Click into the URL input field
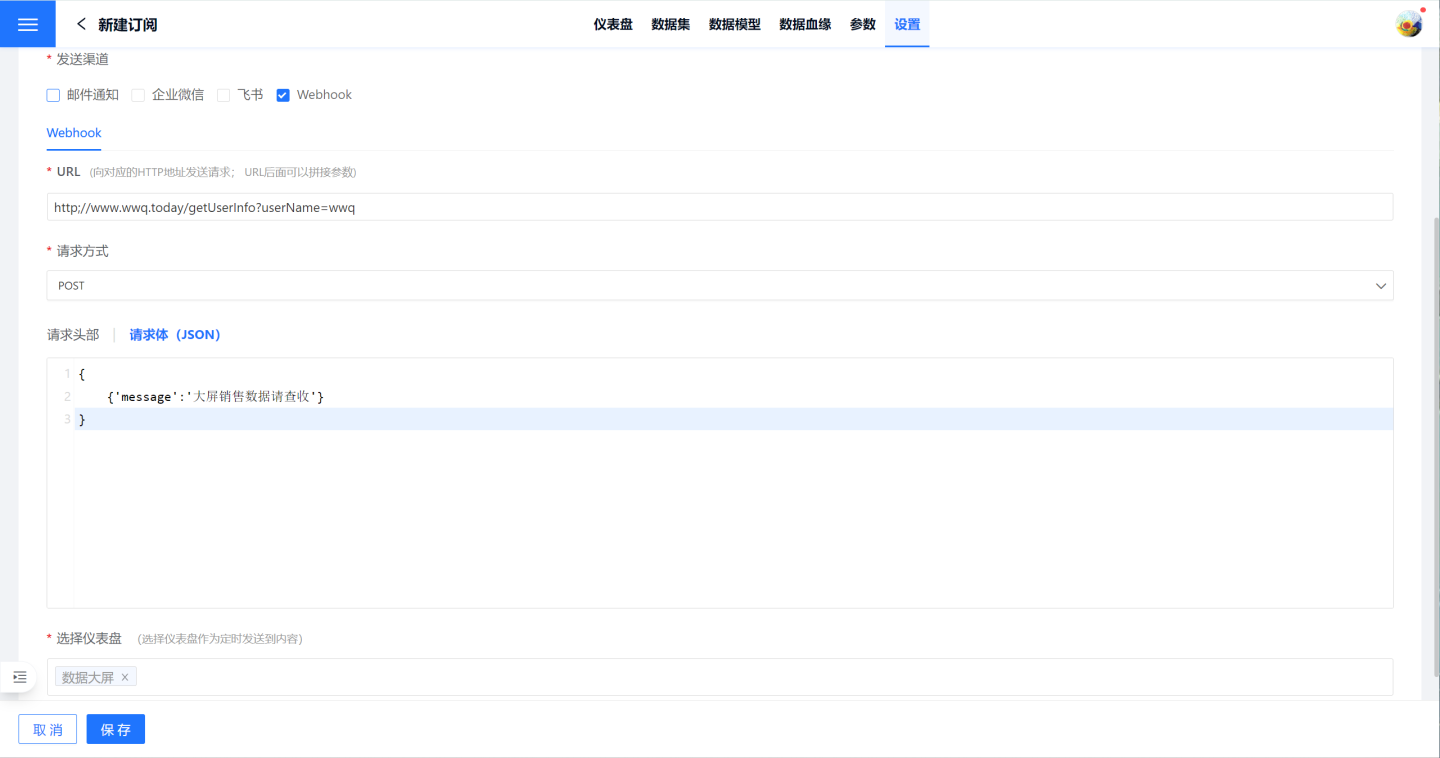Image resolution: width=1440 pixels, height=758 pixels. point(719,207)
